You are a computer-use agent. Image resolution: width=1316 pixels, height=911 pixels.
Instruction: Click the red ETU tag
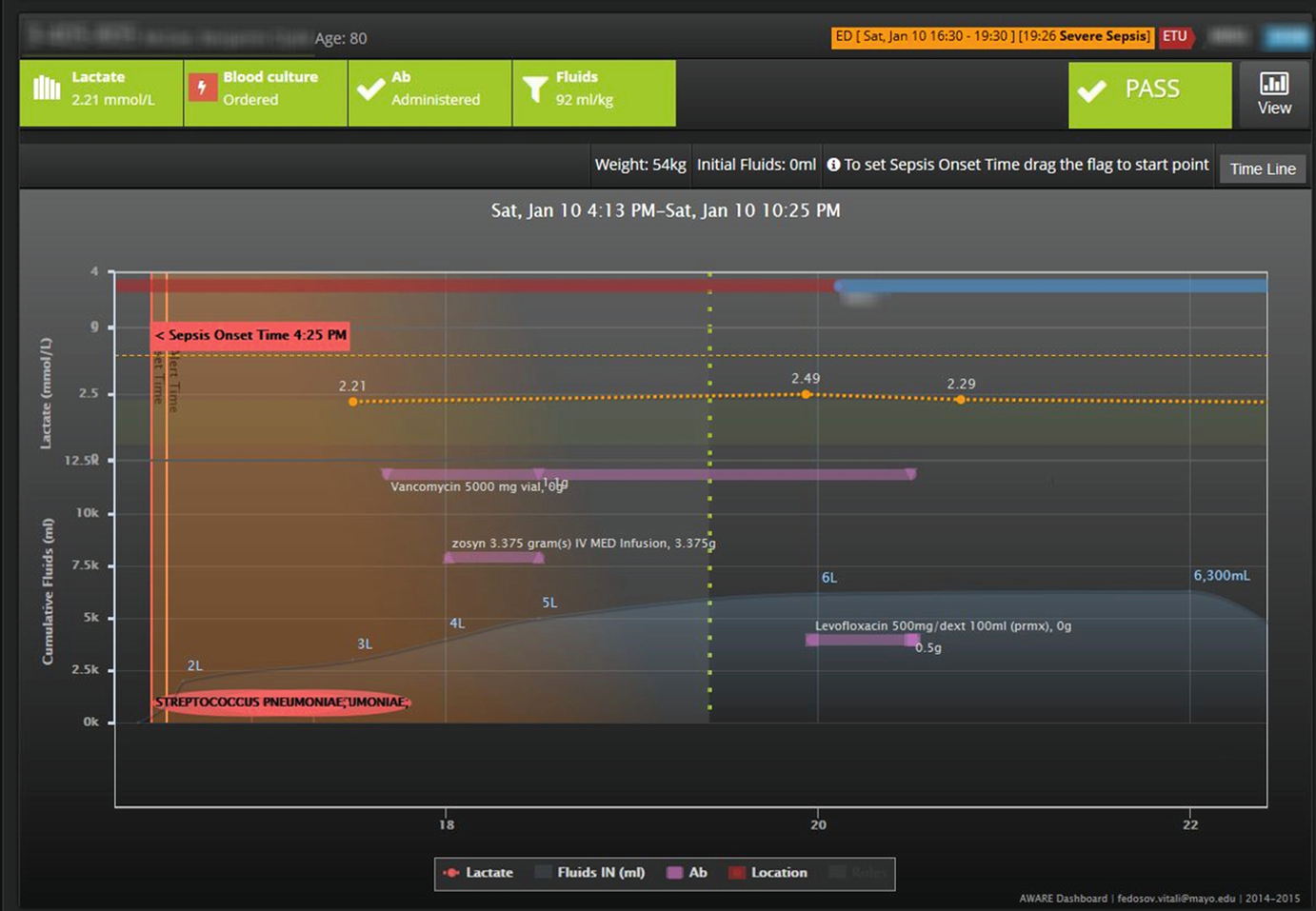pos(1175,36)
